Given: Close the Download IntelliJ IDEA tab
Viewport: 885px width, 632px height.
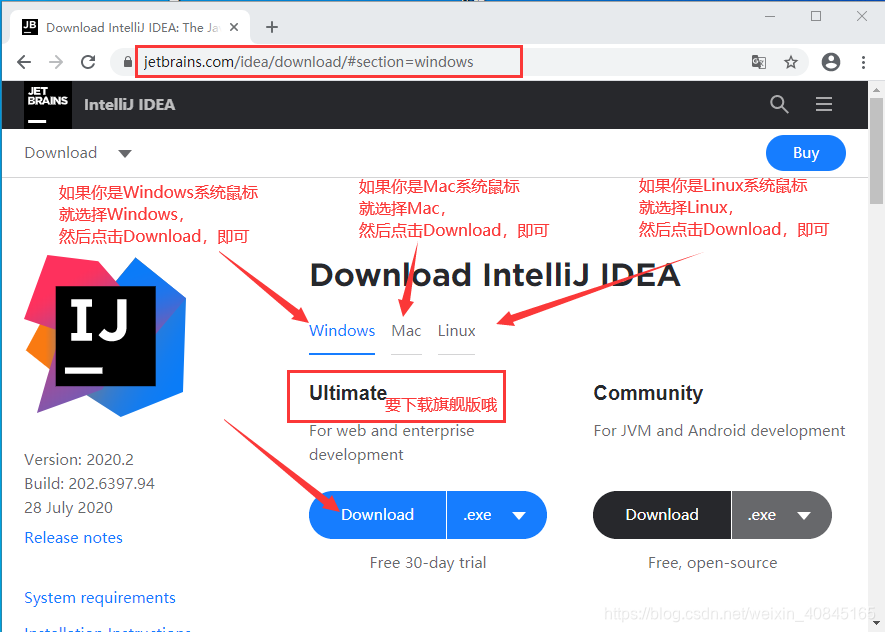Looking at the screenshot, I should coord(234,27).
